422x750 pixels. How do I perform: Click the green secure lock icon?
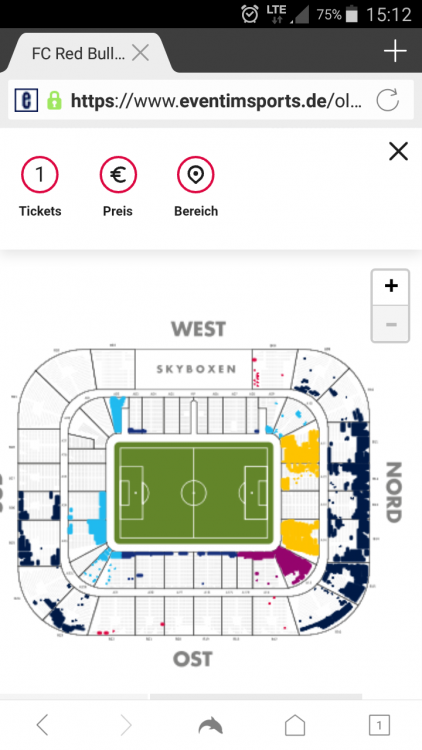tap(54, 100)
